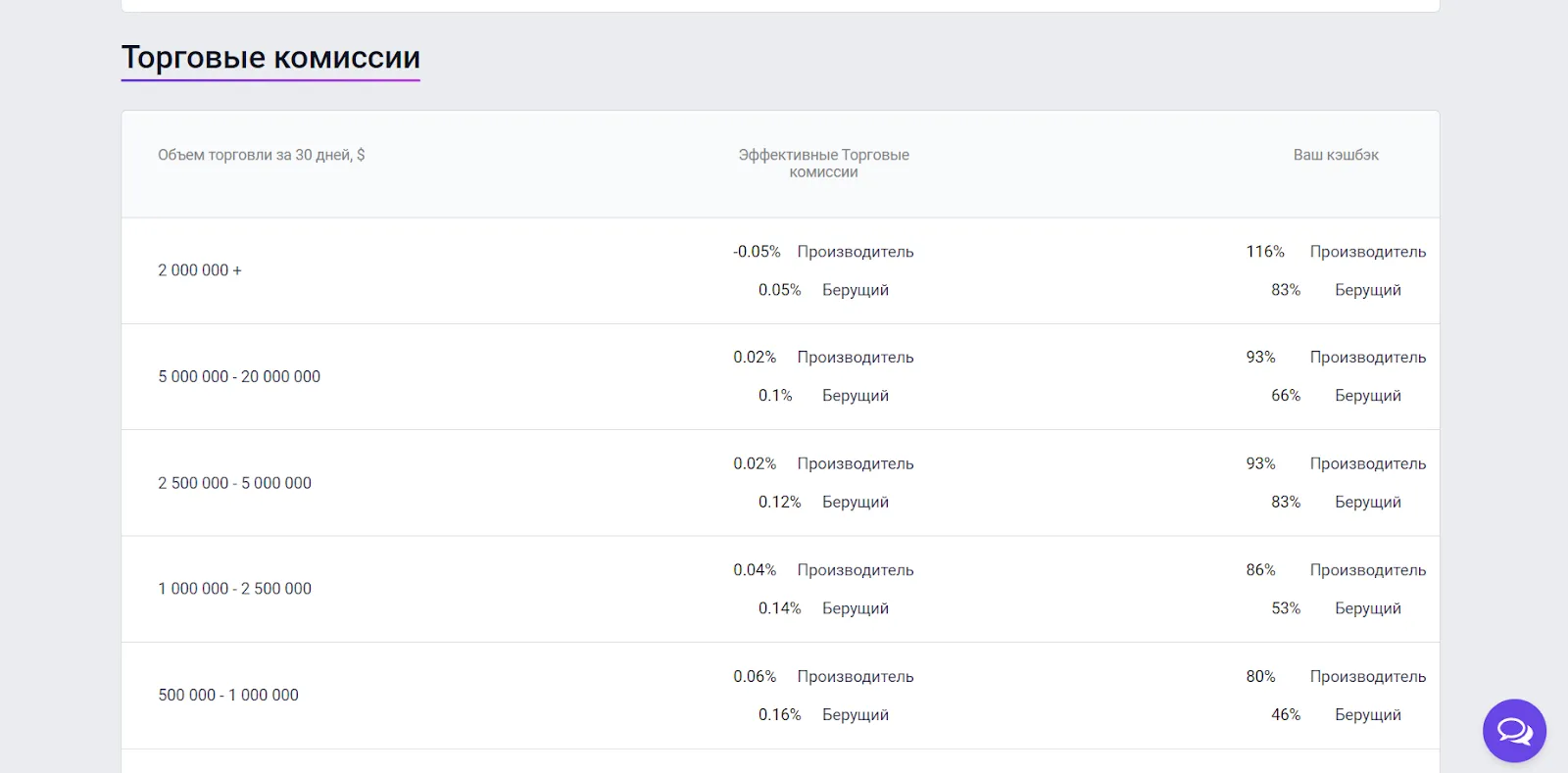The height and width of the screenshot is (773, 1568).
Task: Click the 0.1% Берущий commission value
Action: point(775,396)
